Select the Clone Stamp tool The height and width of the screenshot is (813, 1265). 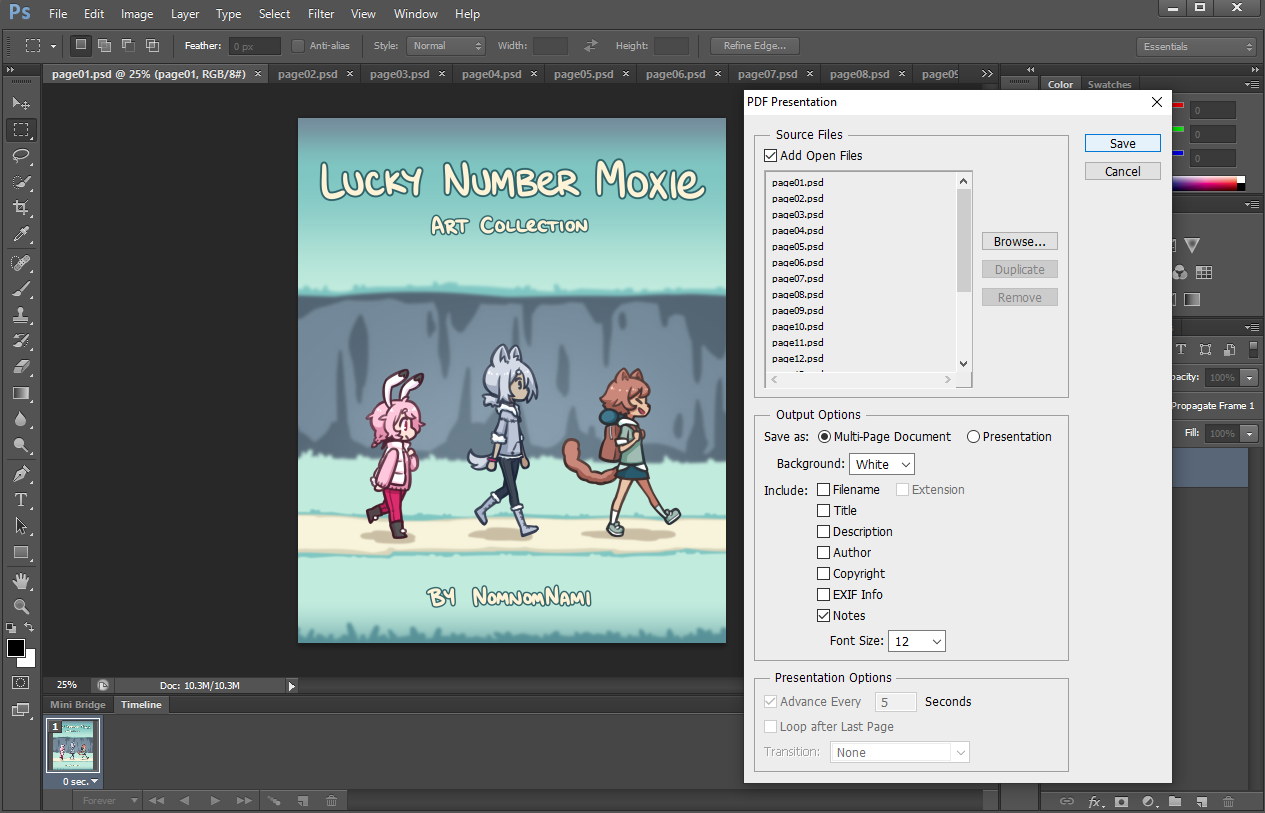click(21, 315)
